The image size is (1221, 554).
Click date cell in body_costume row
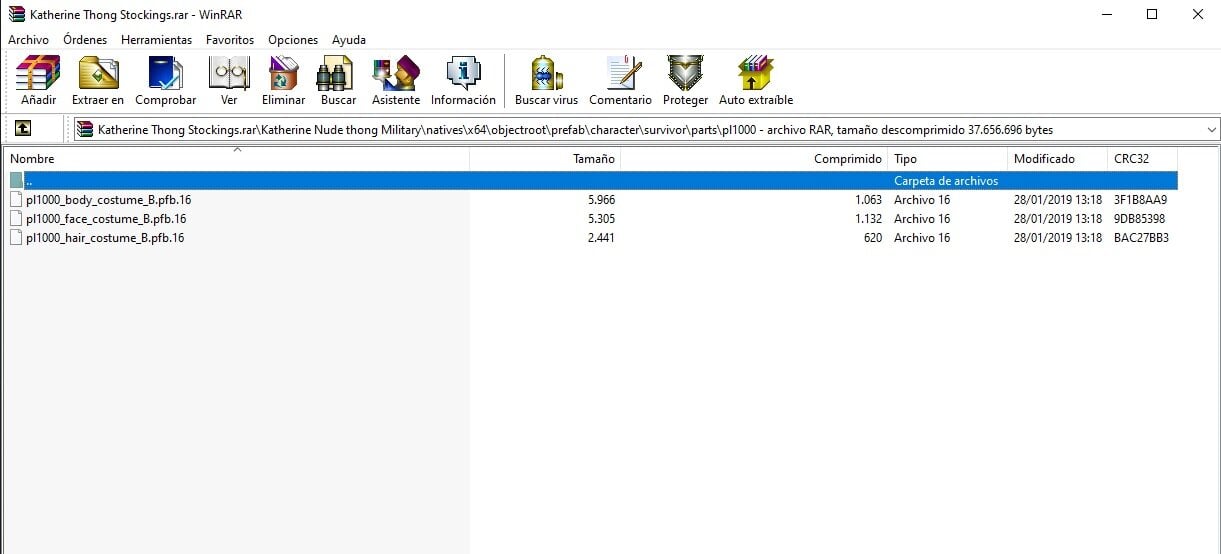pos(1058,200)
